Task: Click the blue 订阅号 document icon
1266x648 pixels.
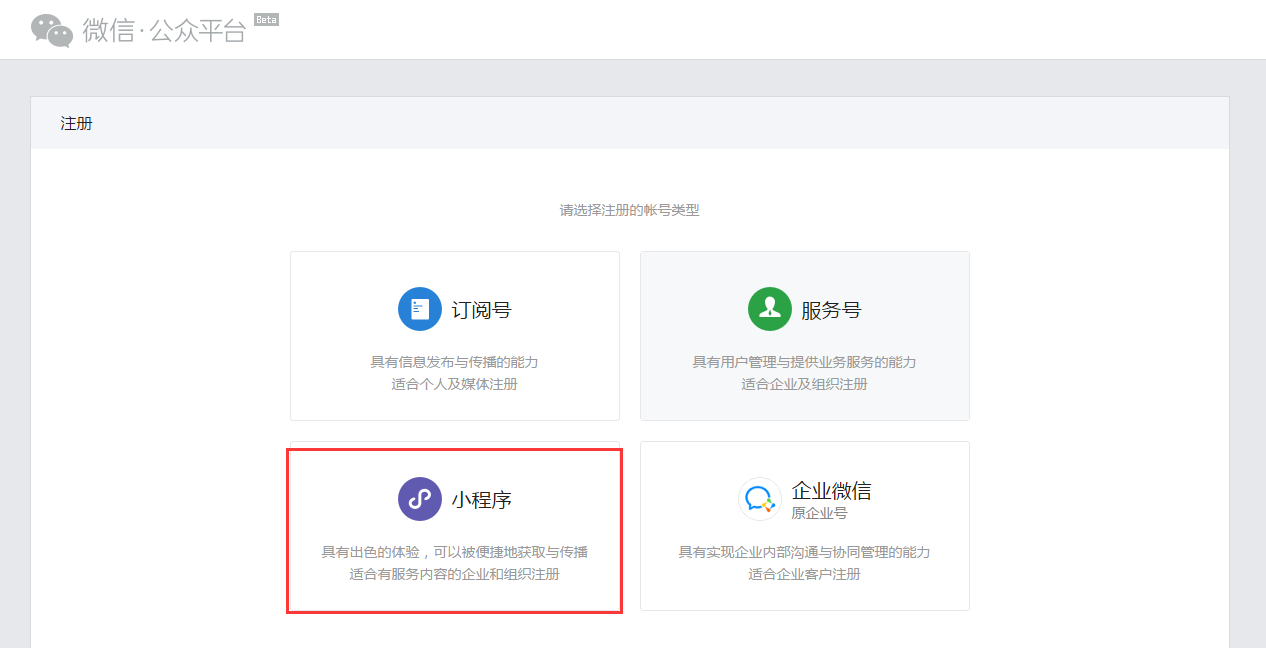Action: click(420, 309)
